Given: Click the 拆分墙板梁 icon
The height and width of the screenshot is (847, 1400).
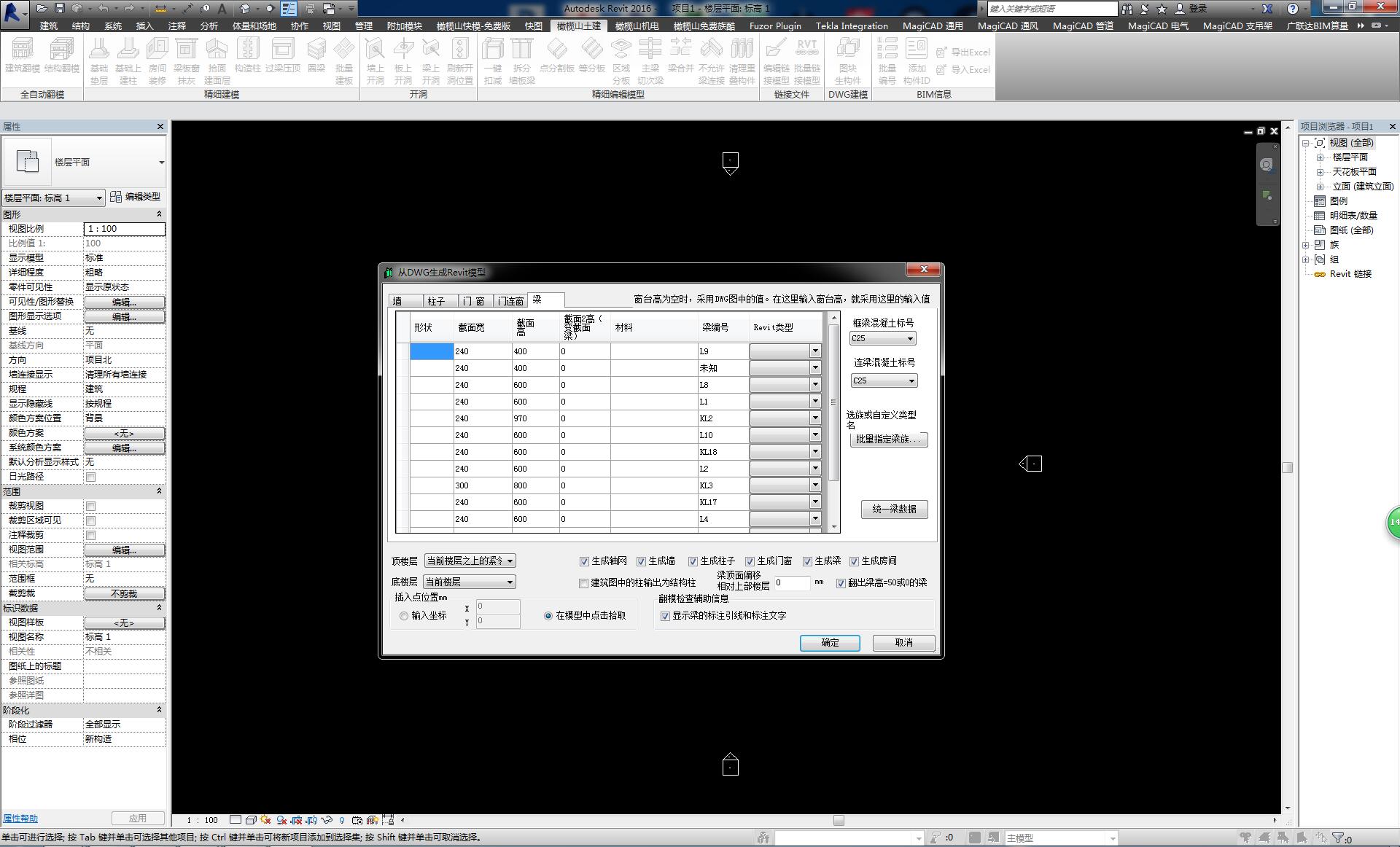Looking at the screenshot, I should point(522,61).
